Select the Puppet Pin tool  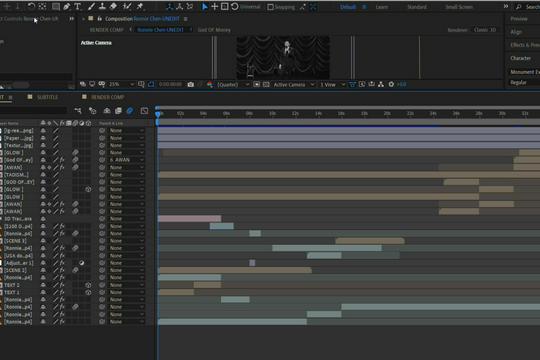[140, 6]
